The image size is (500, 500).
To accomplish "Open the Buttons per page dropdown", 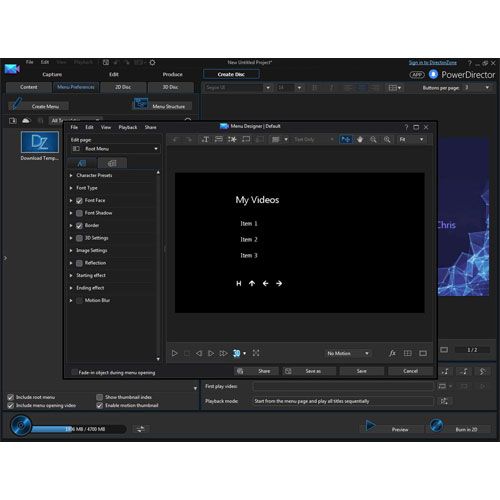I will tap(476, 87).
